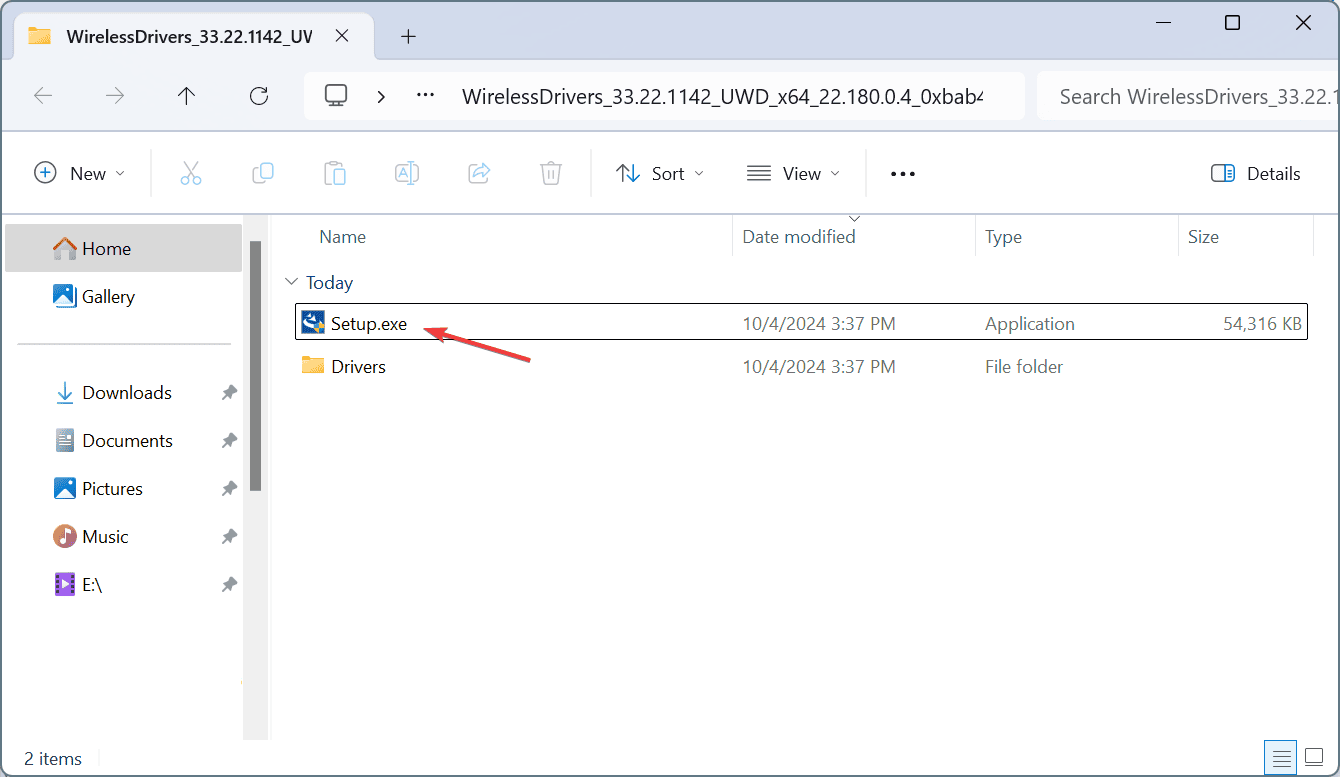Unpin Documents using its pin icon
Image resolution: width=1340 pixels, height=777 pixels.
click(x=229, y=441)
